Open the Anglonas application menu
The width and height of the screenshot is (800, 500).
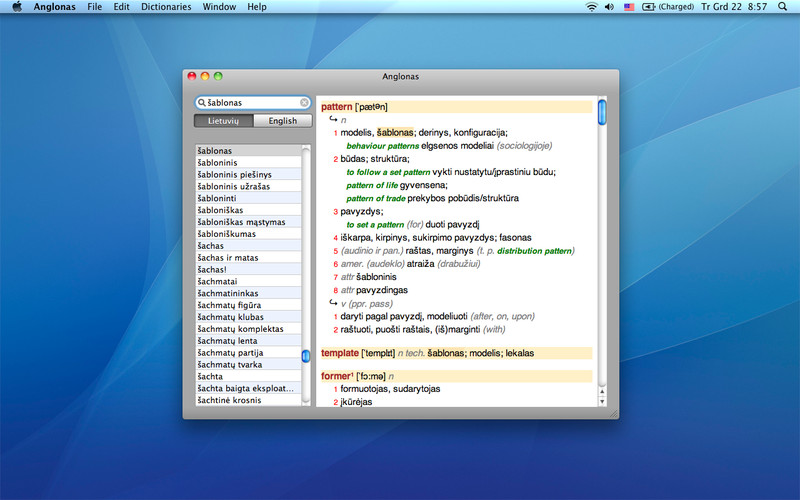(x=55, y=7)
